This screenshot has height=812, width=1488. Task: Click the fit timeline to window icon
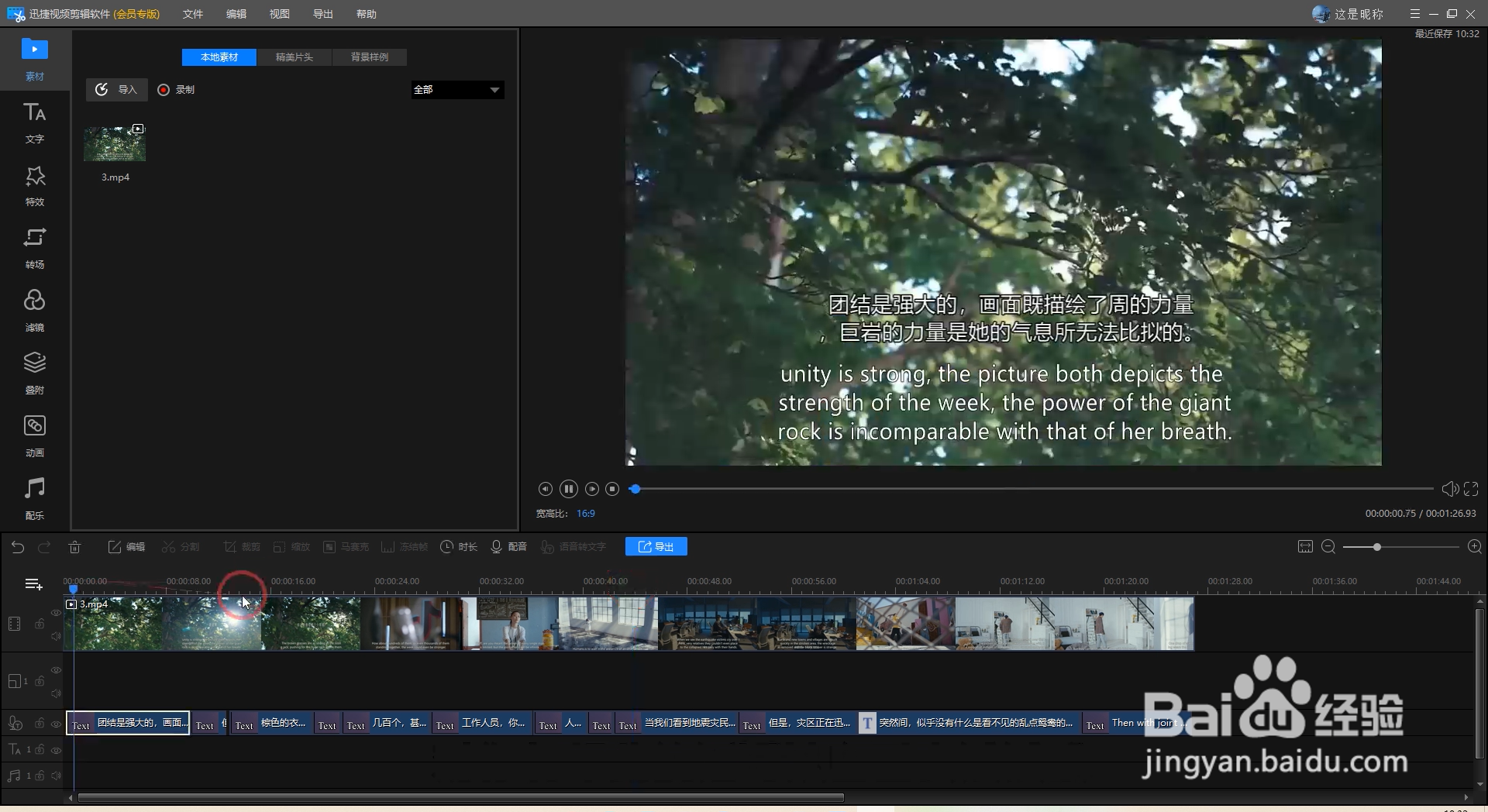[1305, 547]
